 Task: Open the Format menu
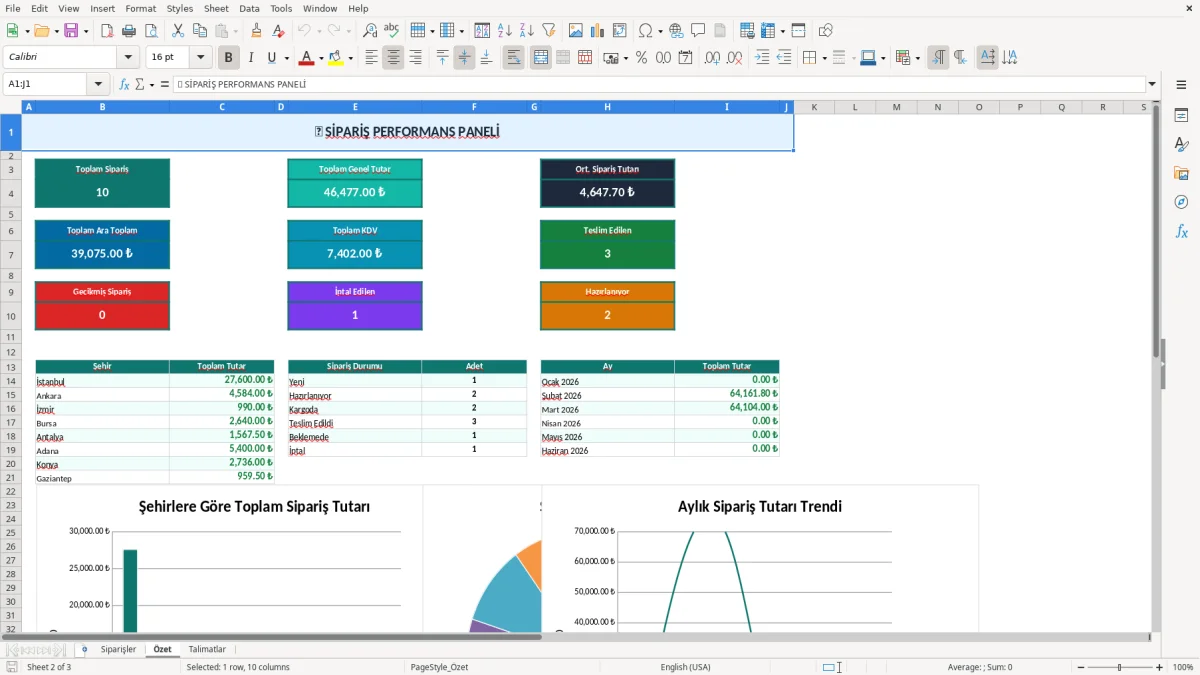140,8
